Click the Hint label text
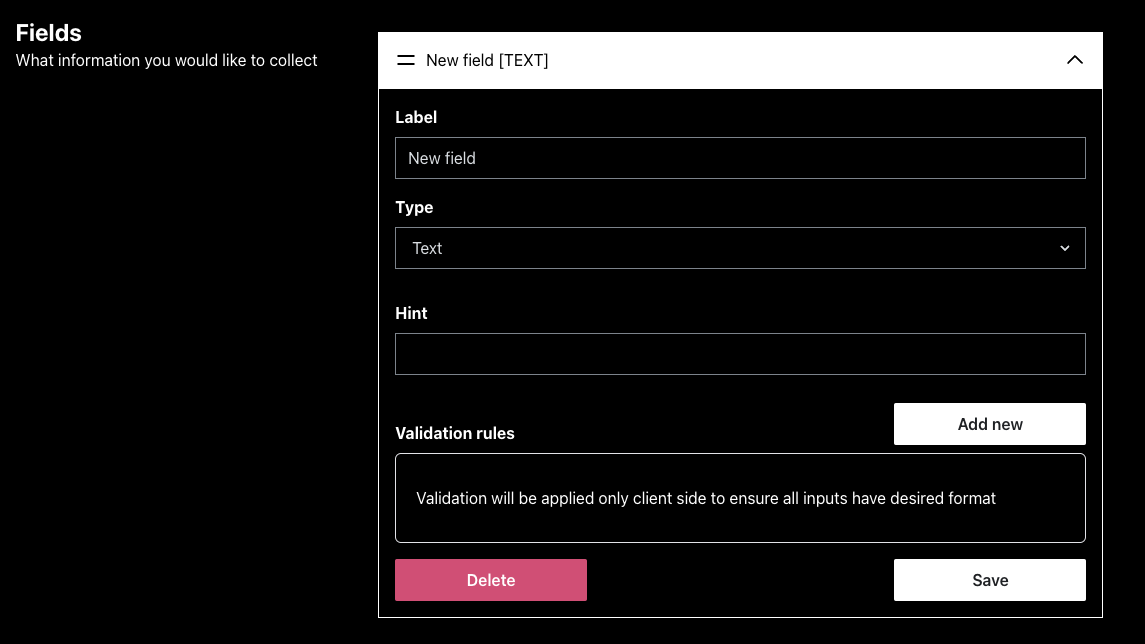1145x644 pixels. pos(411,313)
